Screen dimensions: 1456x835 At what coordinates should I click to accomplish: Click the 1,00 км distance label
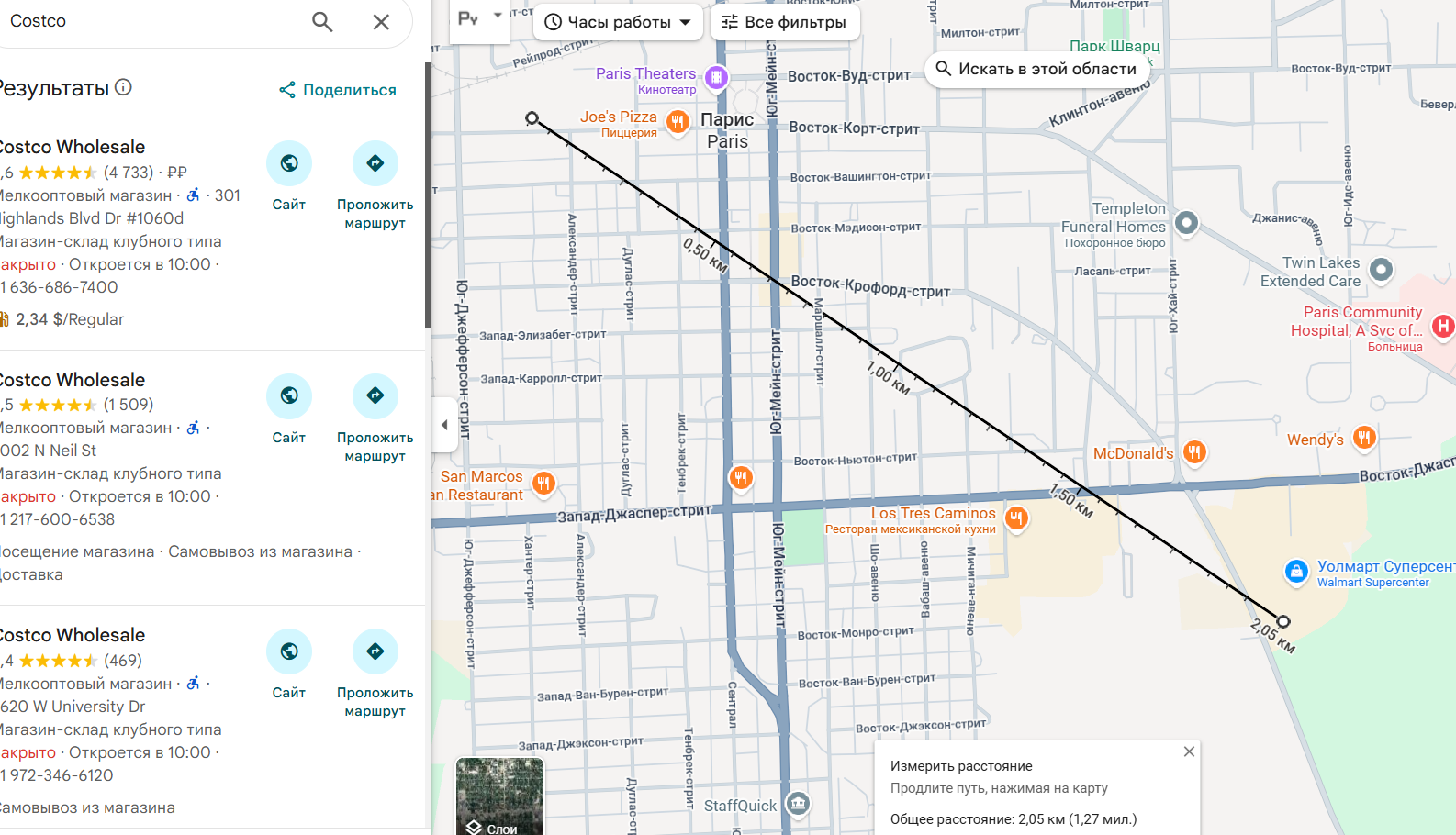888,378
